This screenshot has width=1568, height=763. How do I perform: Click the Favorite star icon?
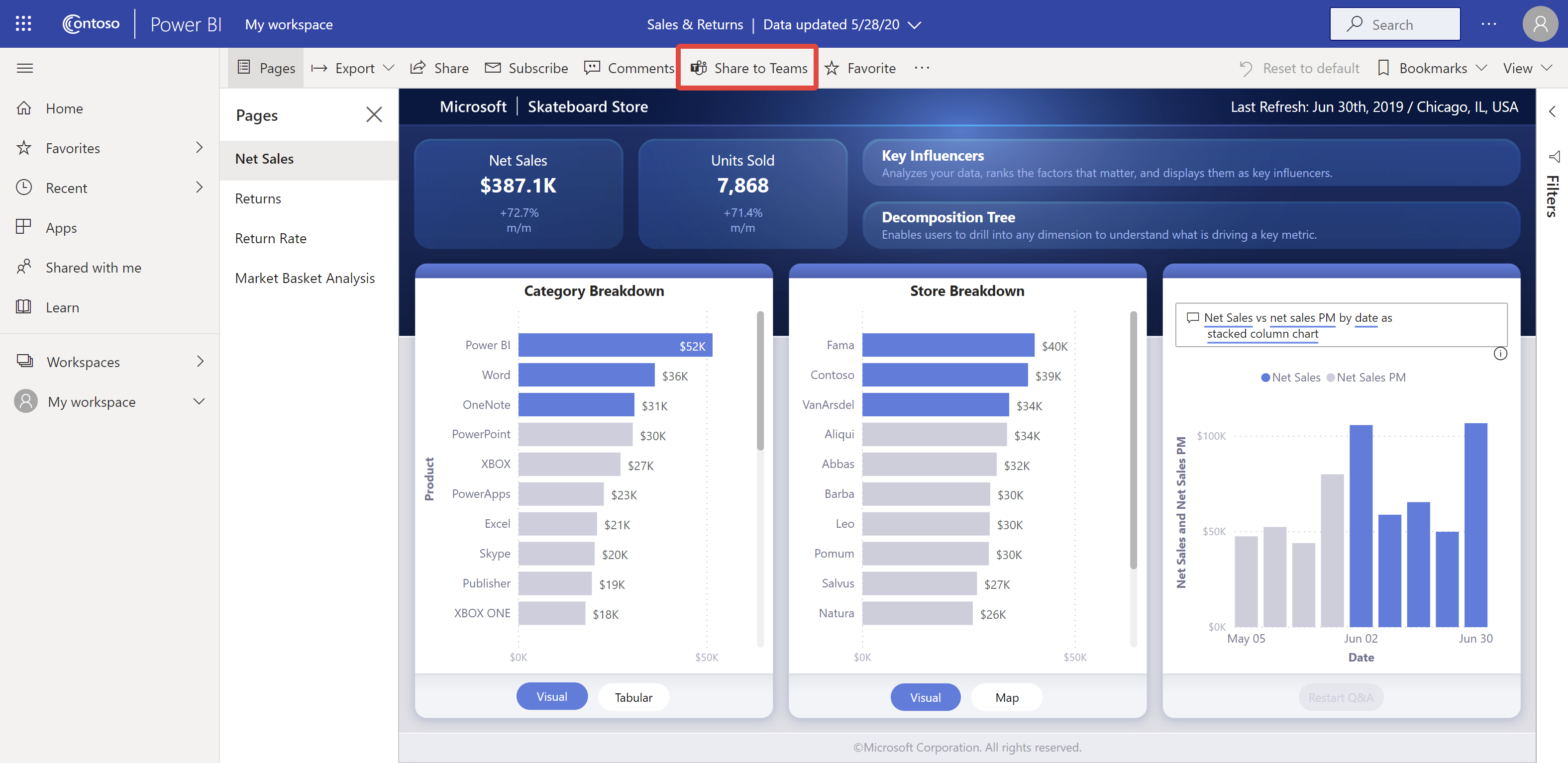pos(833,67)
